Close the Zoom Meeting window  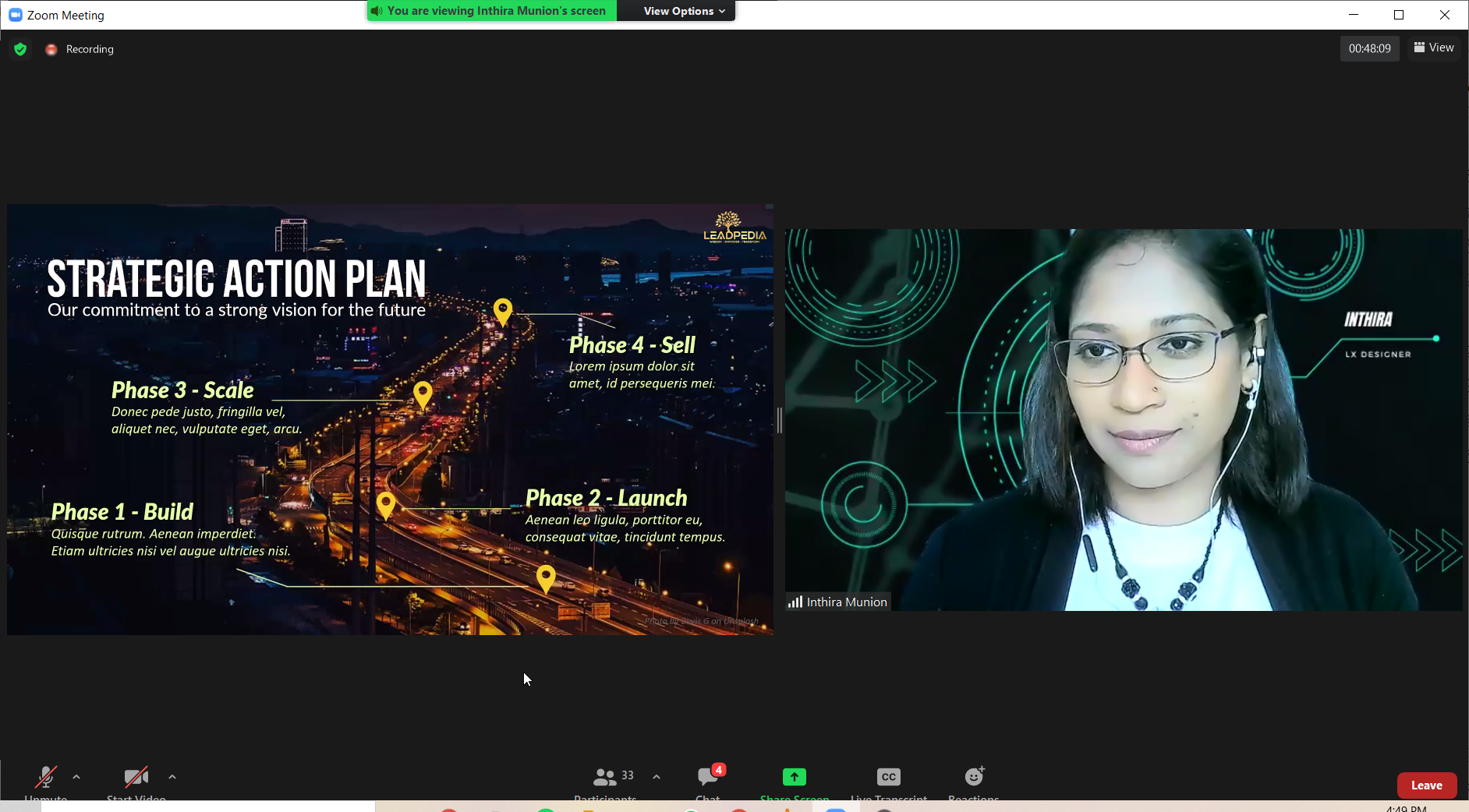coord(1445,15)
